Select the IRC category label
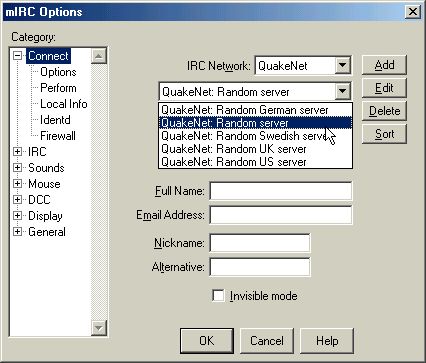The image size is (426, 363). 37,152
